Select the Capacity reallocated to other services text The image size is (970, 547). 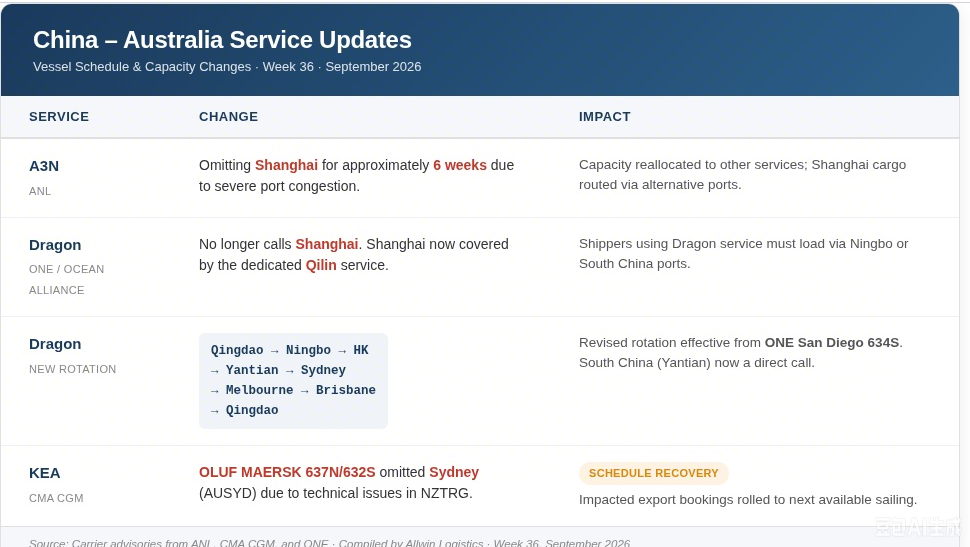coord(742,174)
